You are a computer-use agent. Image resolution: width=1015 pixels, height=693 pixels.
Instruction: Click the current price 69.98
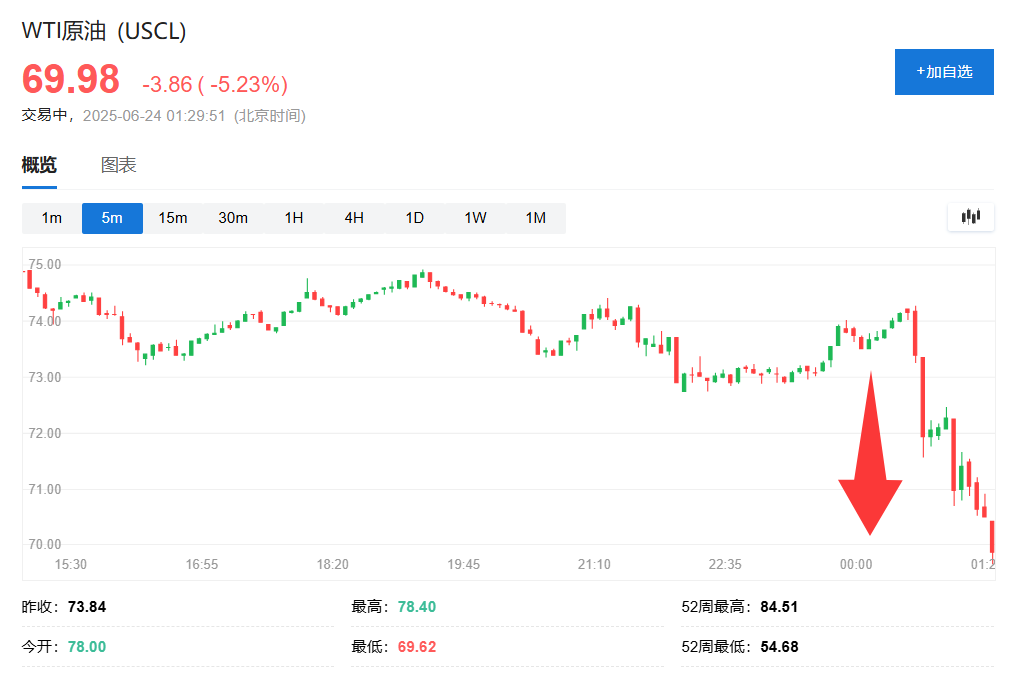(x=71, y=79)
